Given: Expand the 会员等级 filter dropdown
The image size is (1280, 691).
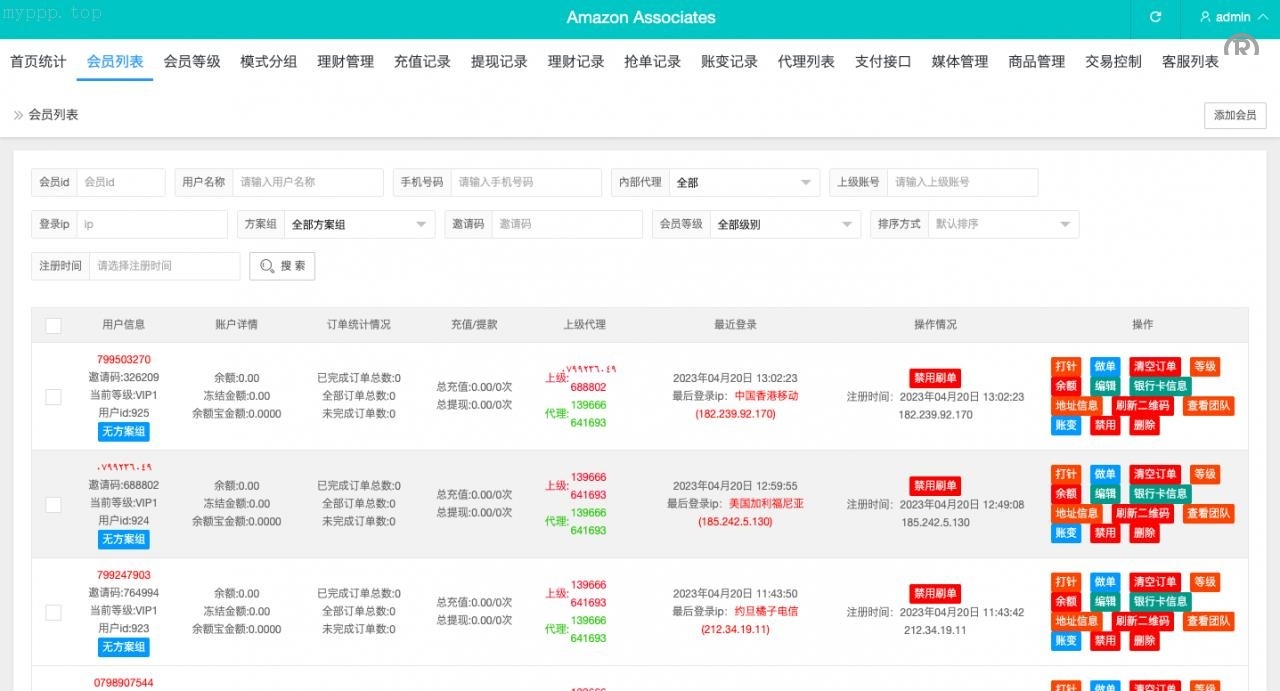Looking at the screenshot, I should pos(784,225).
